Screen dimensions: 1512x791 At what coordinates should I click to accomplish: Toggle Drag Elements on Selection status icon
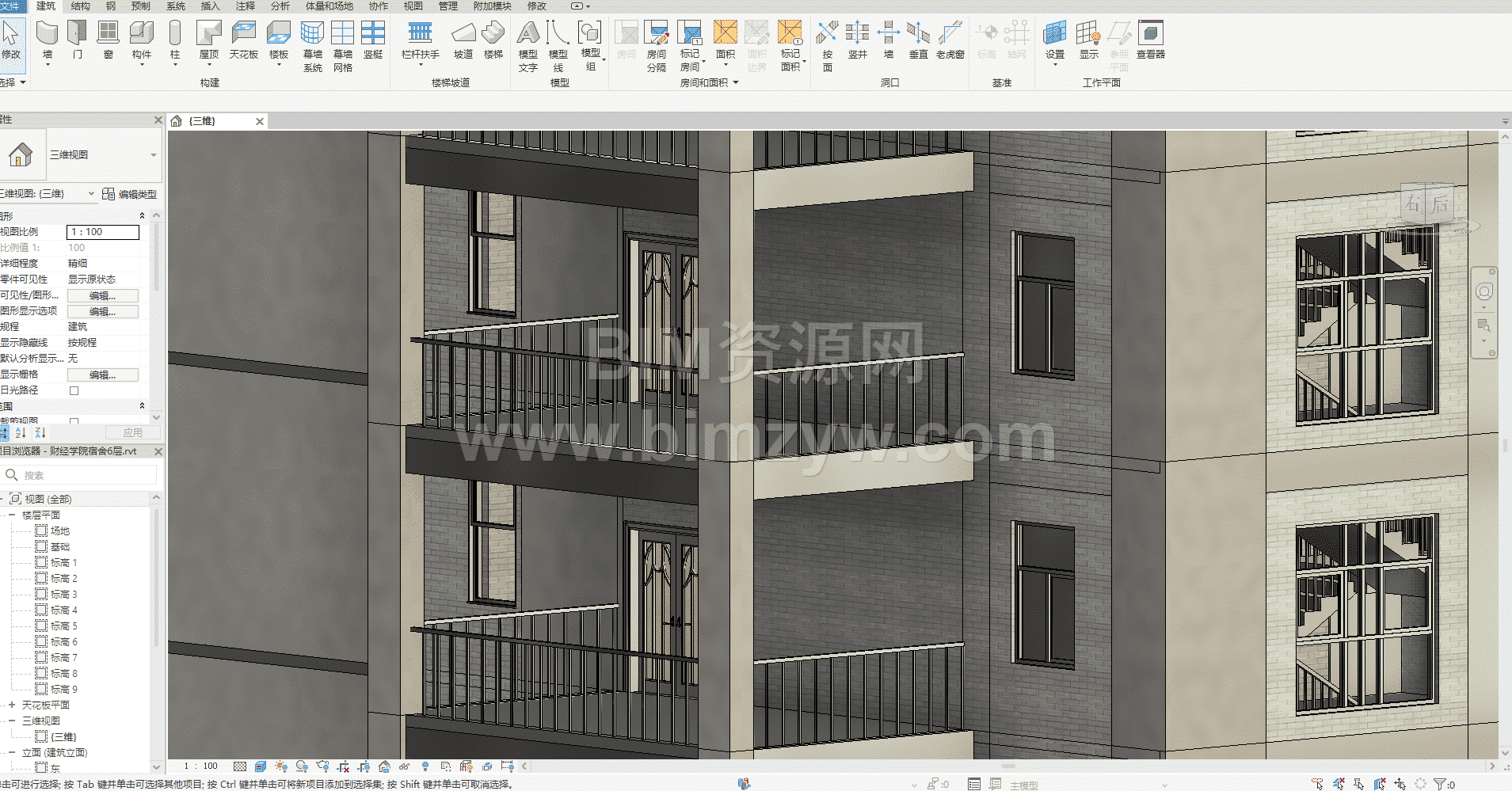pos(1400,784)
